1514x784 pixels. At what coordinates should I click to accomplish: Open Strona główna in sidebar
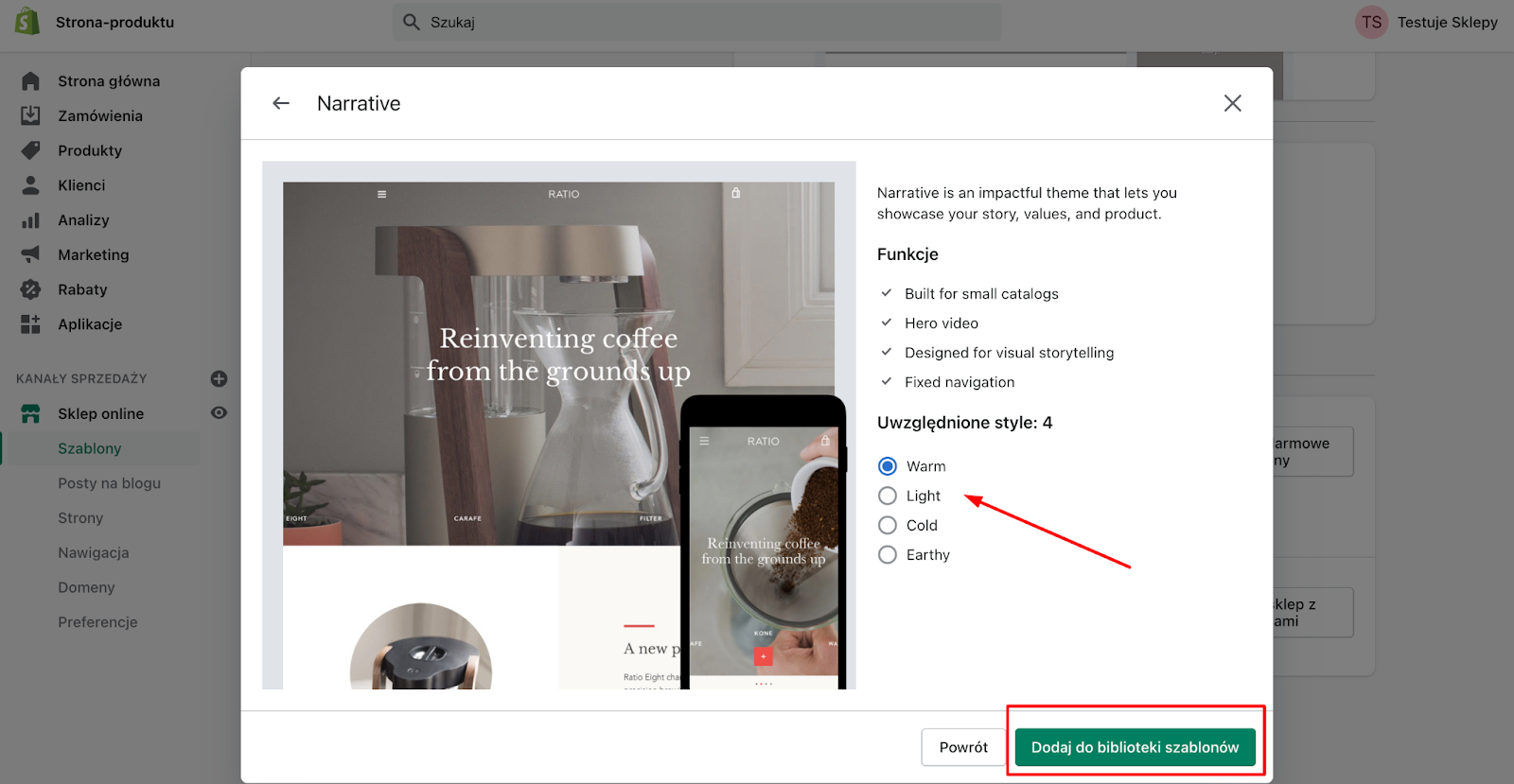pyautogui.click(x=109, y=81)
